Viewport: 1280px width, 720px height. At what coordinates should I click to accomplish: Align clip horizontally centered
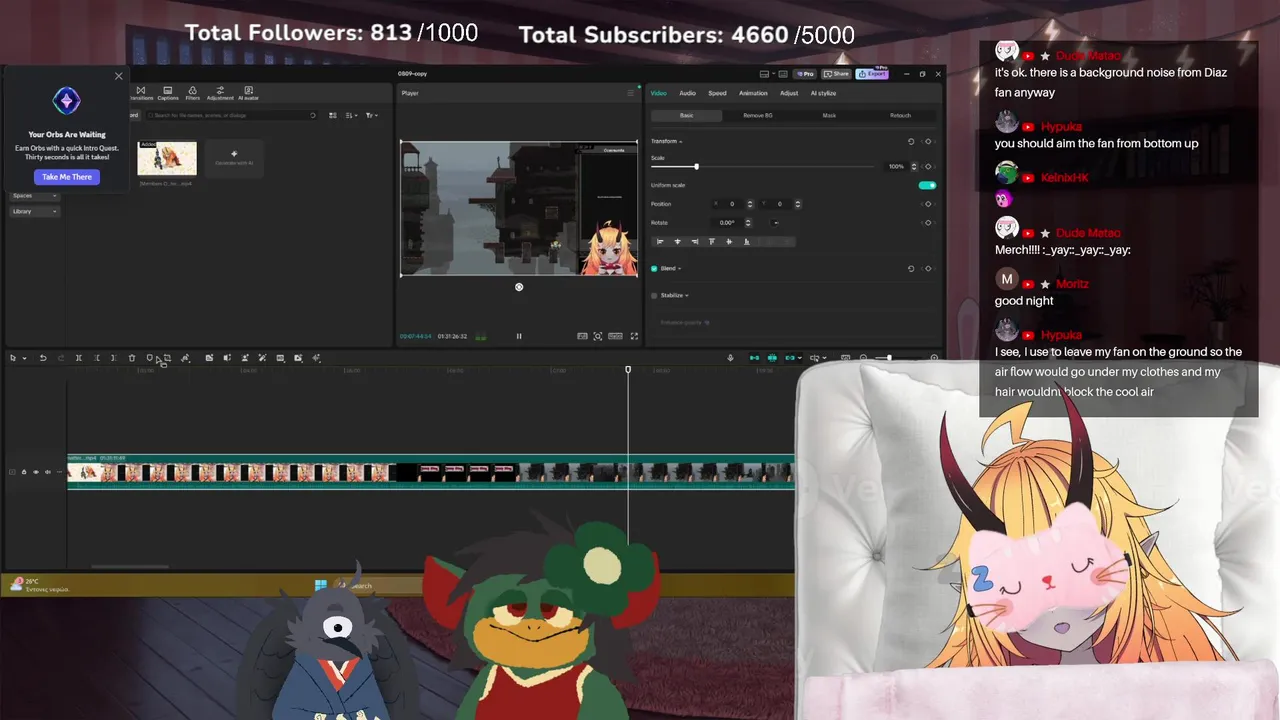[x=677, y=241]
